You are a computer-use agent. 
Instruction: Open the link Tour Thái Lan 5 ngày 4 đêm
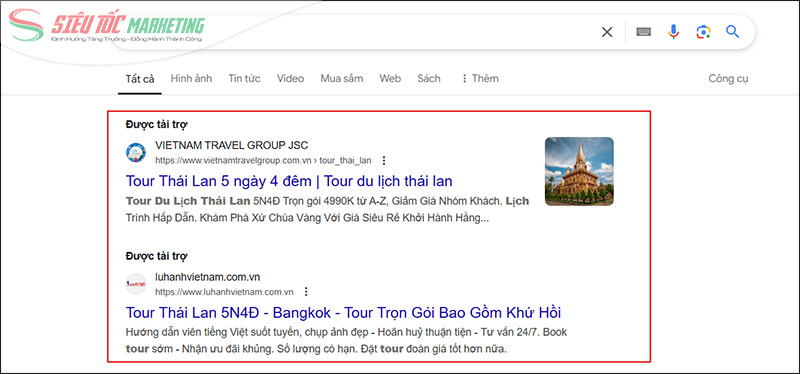(x=289, y=181)
